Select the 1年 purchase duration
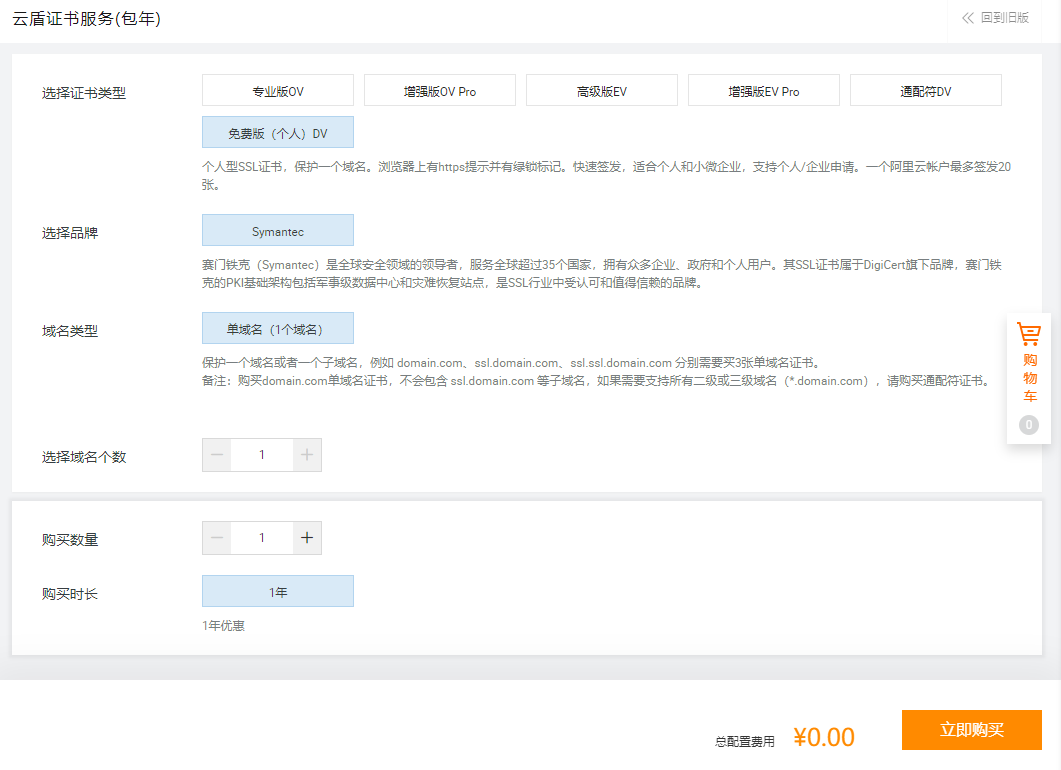1061x770 pixels. pos(278,591)
